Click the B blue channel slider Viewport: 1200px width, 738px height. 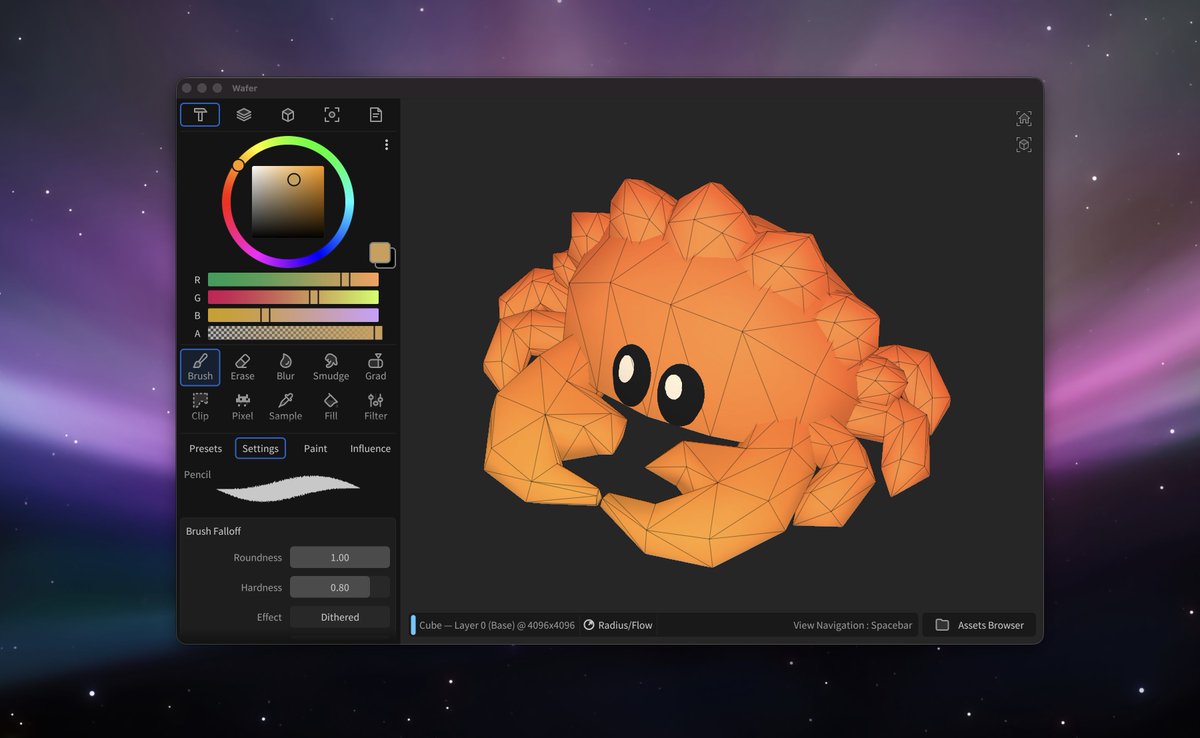(x=293, y=315)
